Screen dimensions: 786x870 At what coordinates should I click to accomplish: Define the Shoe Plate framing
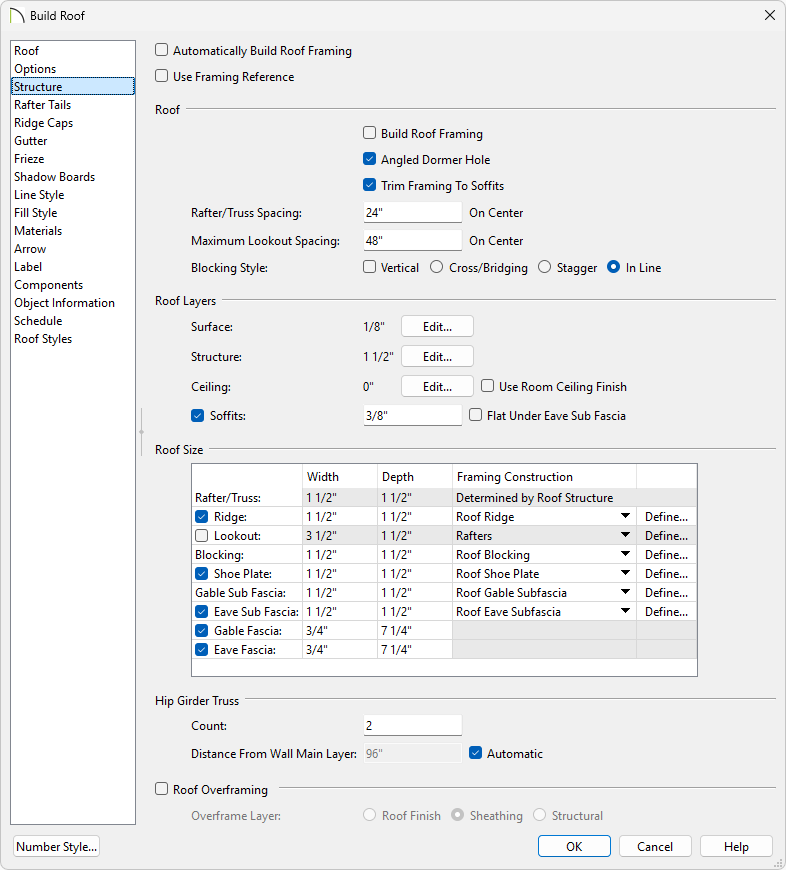coord(666,574)
